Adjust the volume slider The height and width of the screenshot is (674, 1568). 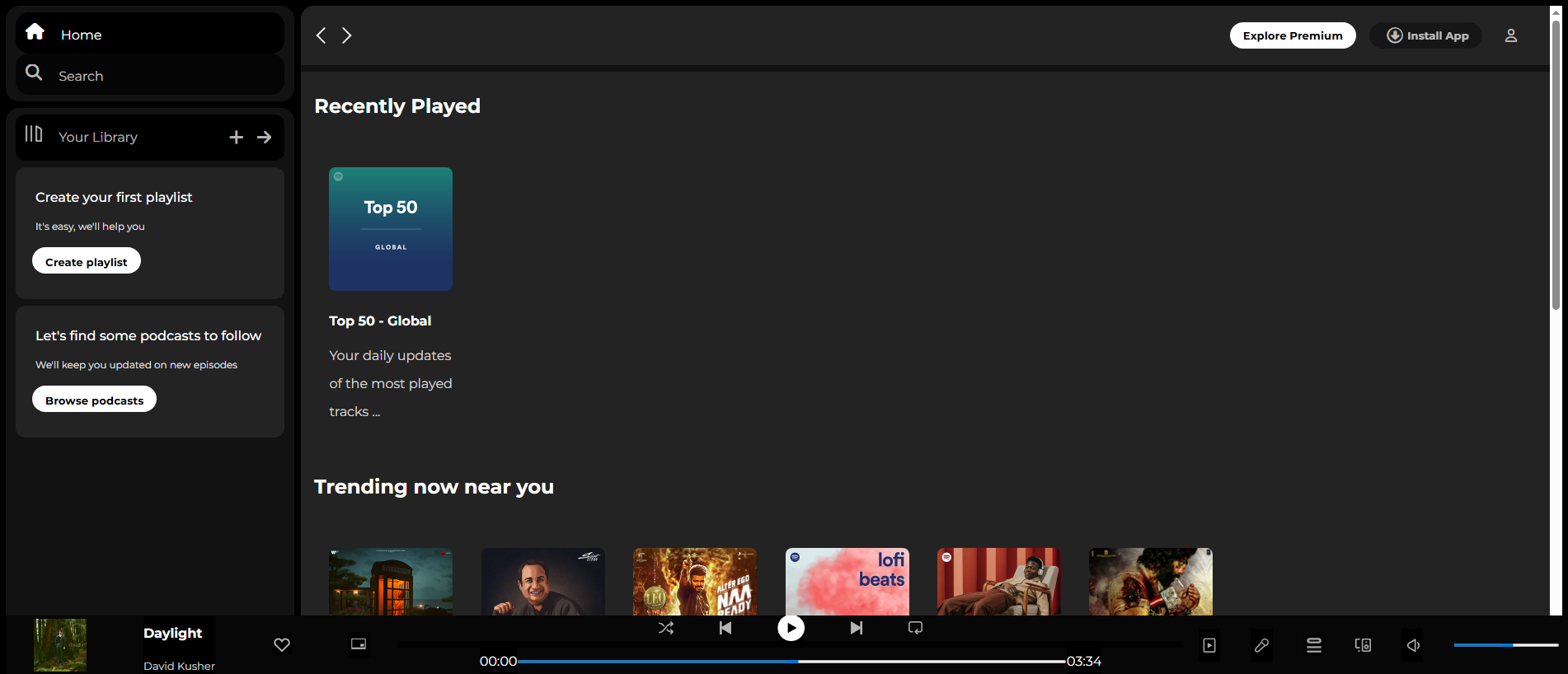tap(1506, 645)
